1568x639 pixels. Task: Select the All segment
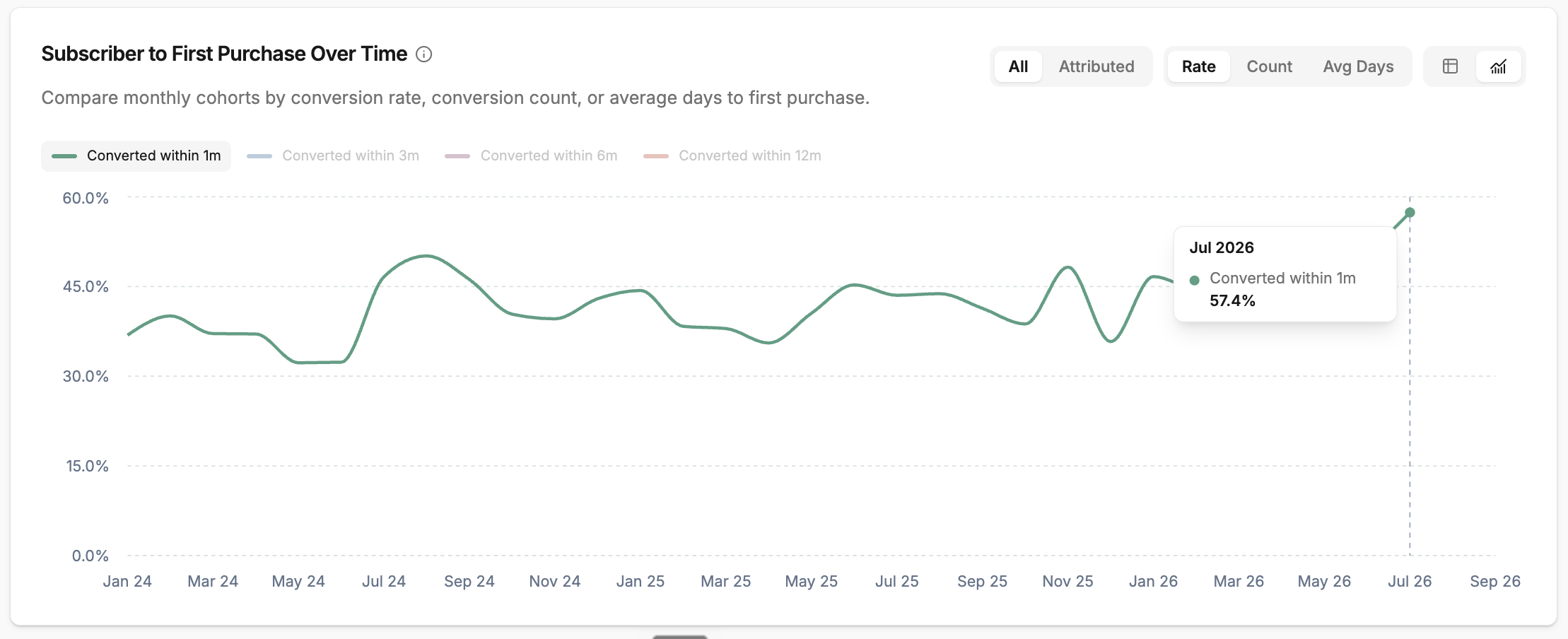1018,66
